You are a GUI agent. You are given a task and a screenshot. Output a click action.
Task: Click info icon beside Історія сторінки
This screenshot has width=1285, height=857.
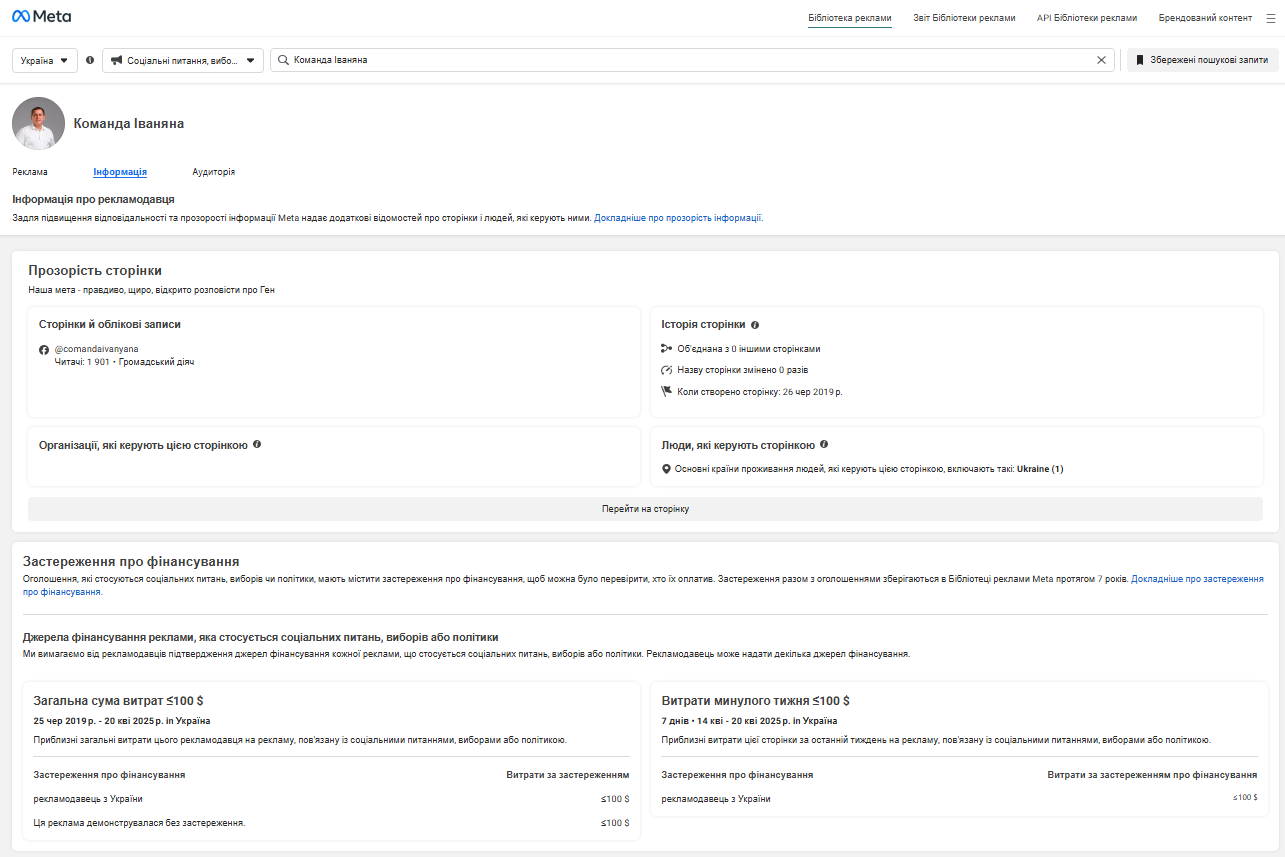[755, 325]
